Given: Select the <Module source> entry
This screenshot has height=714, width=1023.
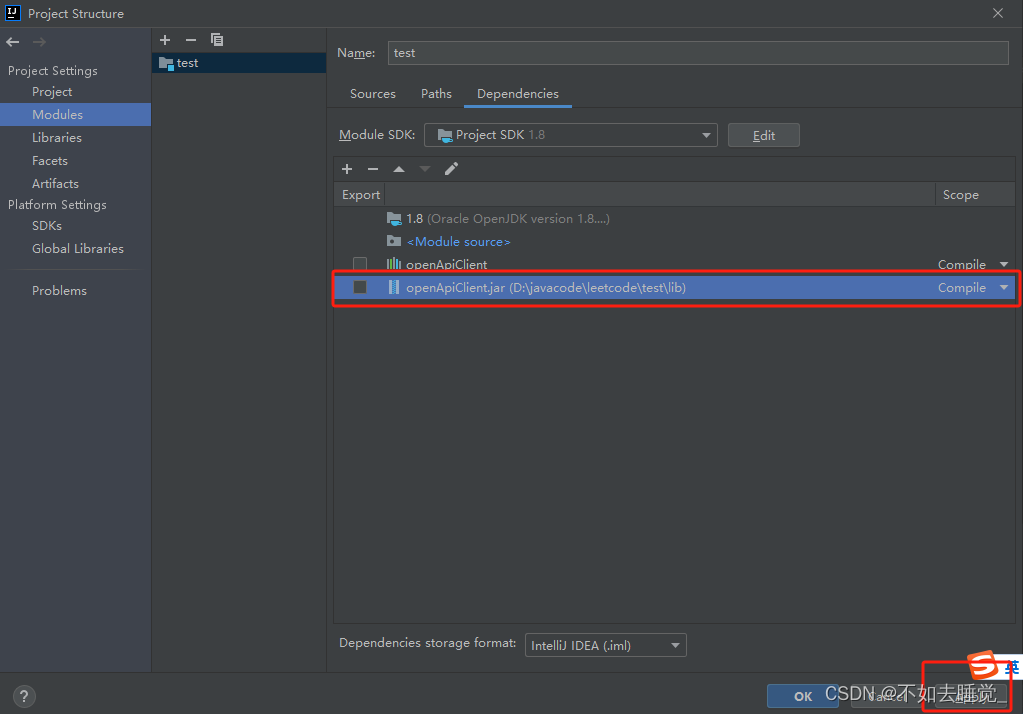Looking at the screenshot, I should tap(459, 241).
